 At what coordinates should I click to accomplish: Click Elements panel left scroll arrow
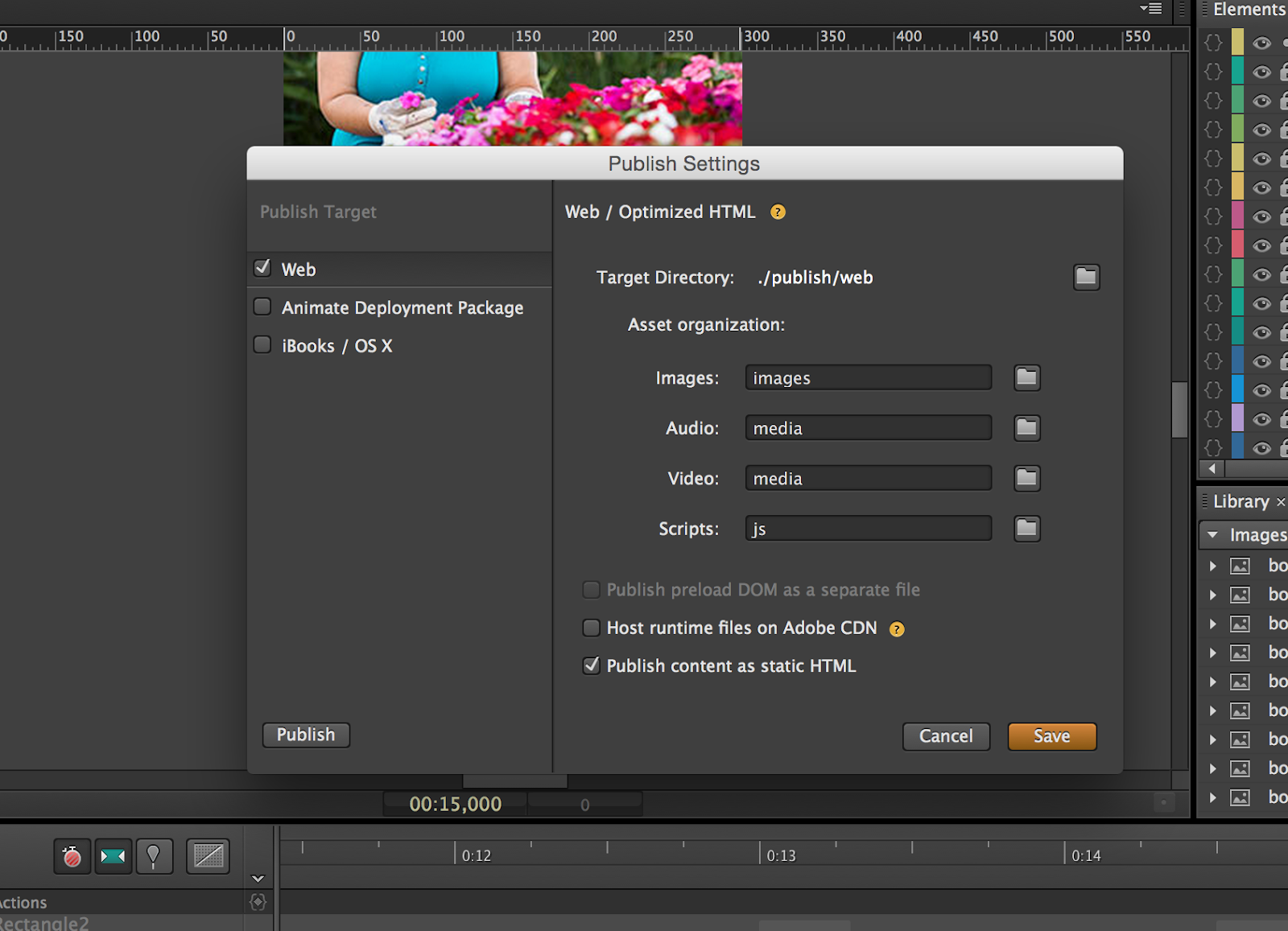(1212, 468)
